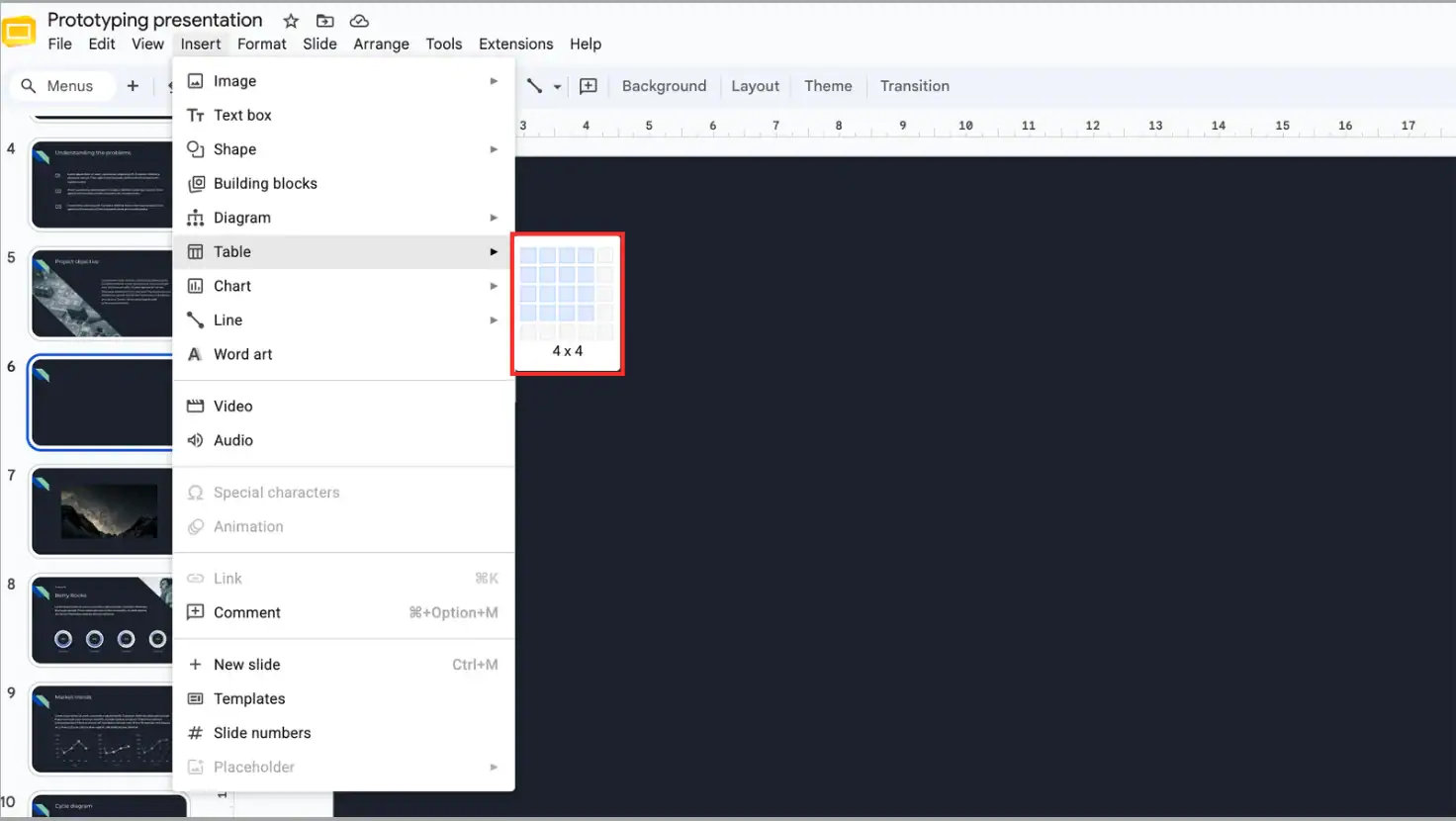The height and width of the screenshot is (821, 1456).
Task: Select slide 7 thumbnail with mountain image
Action: 102,512
